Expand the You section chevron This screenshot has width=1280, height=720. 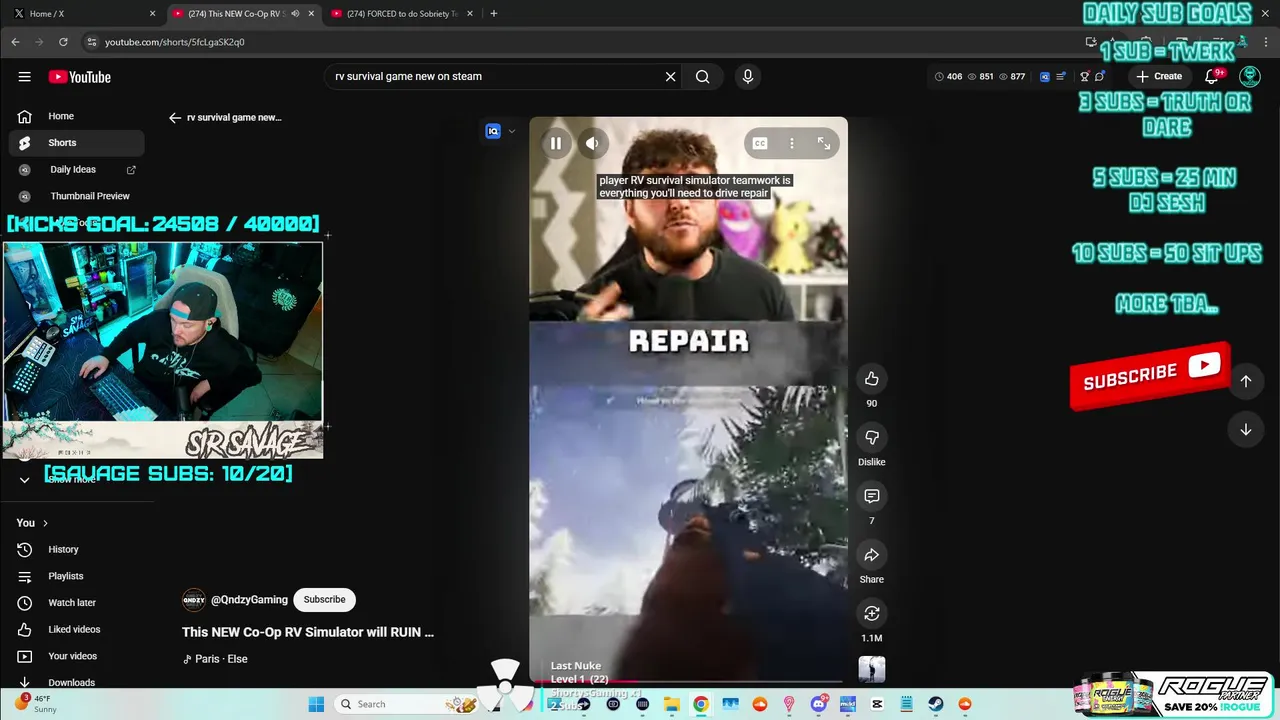point(45,523)
